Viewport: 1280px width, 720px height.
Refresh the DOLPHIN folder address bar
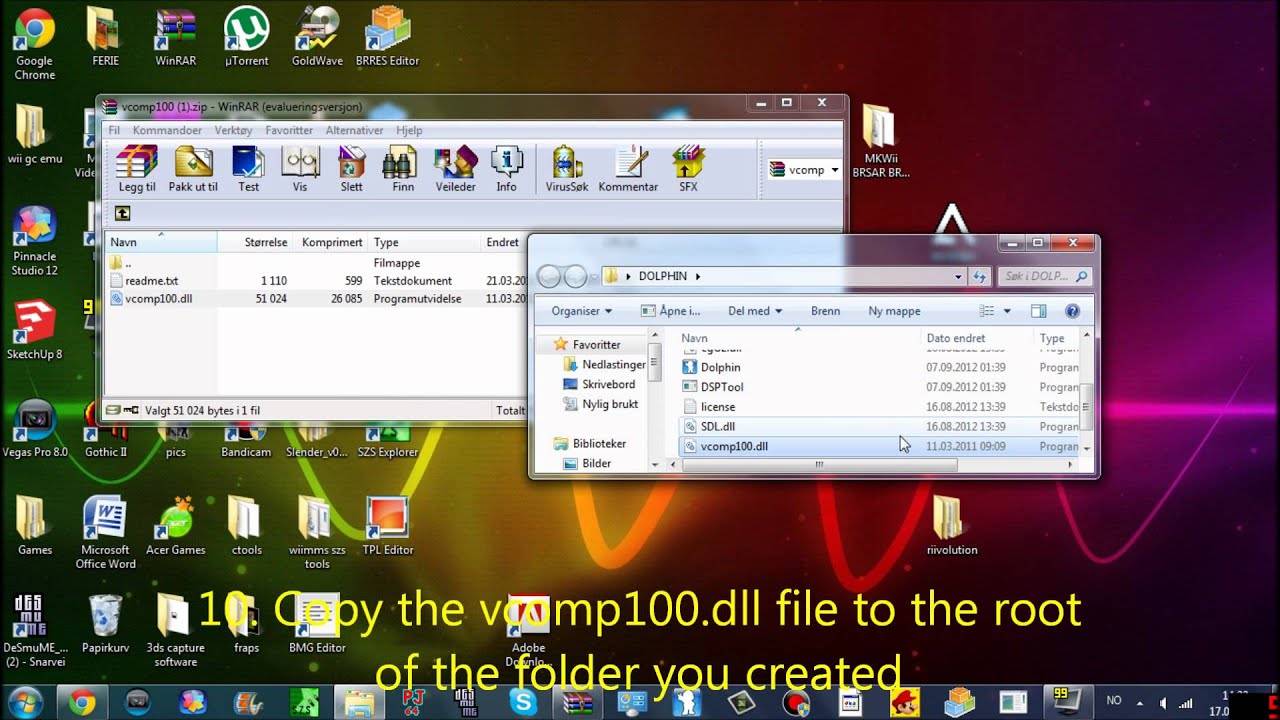(x=980, y=276)
